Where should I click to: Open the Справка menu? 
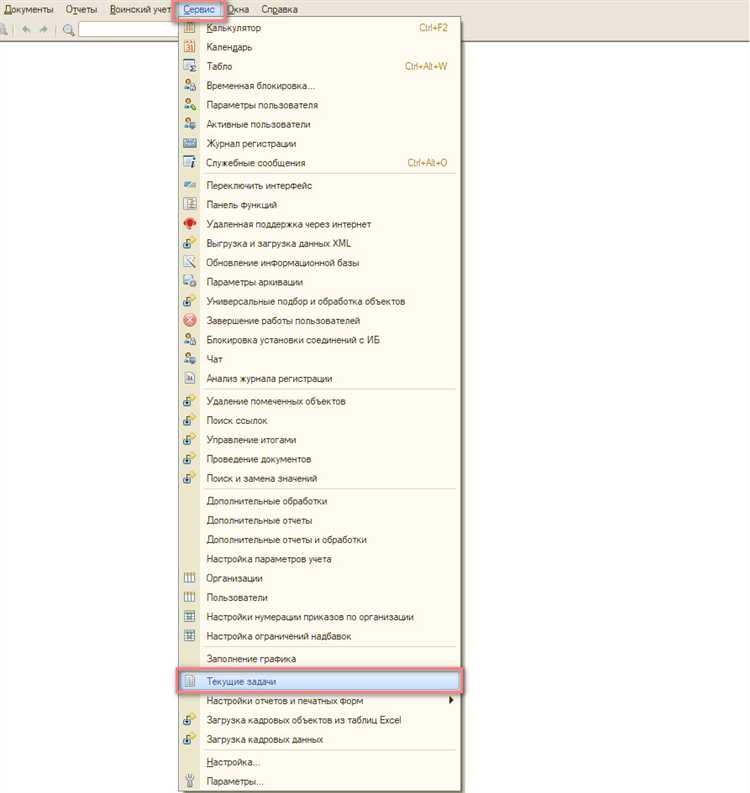279,10
